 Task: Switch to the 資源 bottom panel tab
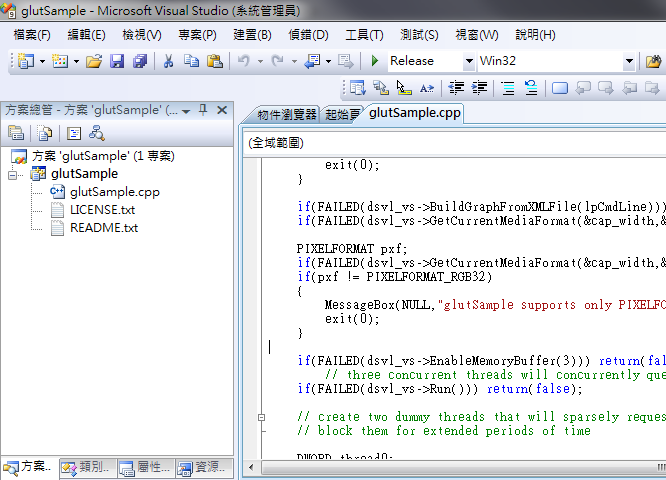[x=204, y=467]
